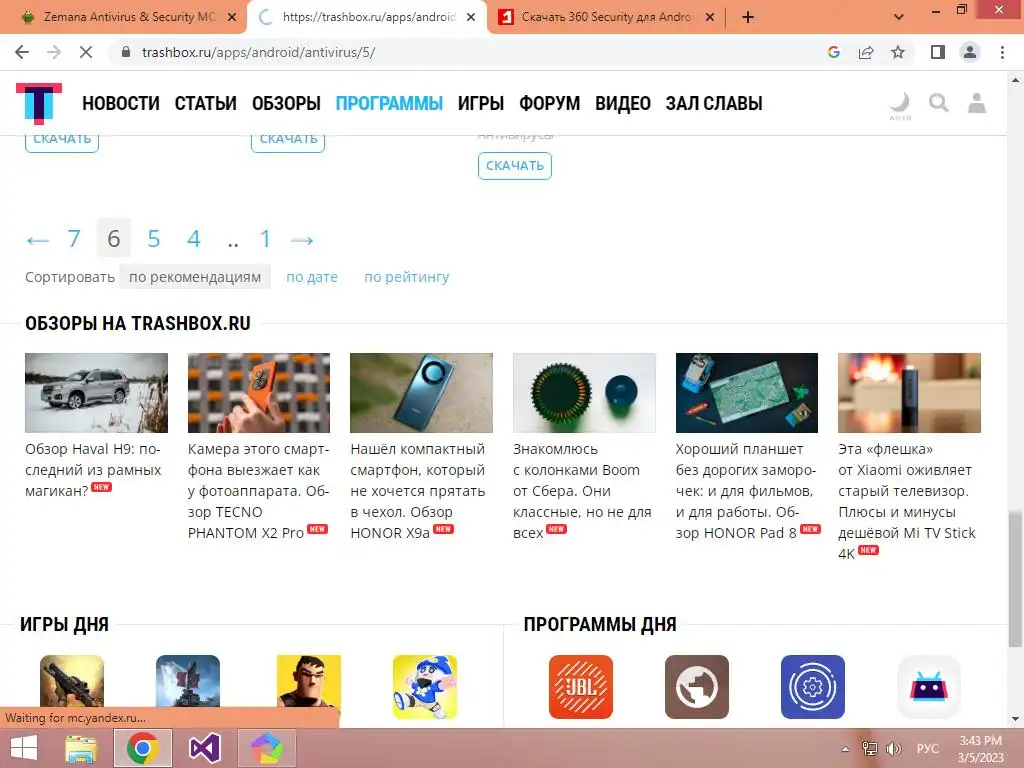The height and width of the screenshot is (768, 1024).
Task: Open the ЗАЛ СЛАВЫ menu section
Action: [x=714, y=103]
